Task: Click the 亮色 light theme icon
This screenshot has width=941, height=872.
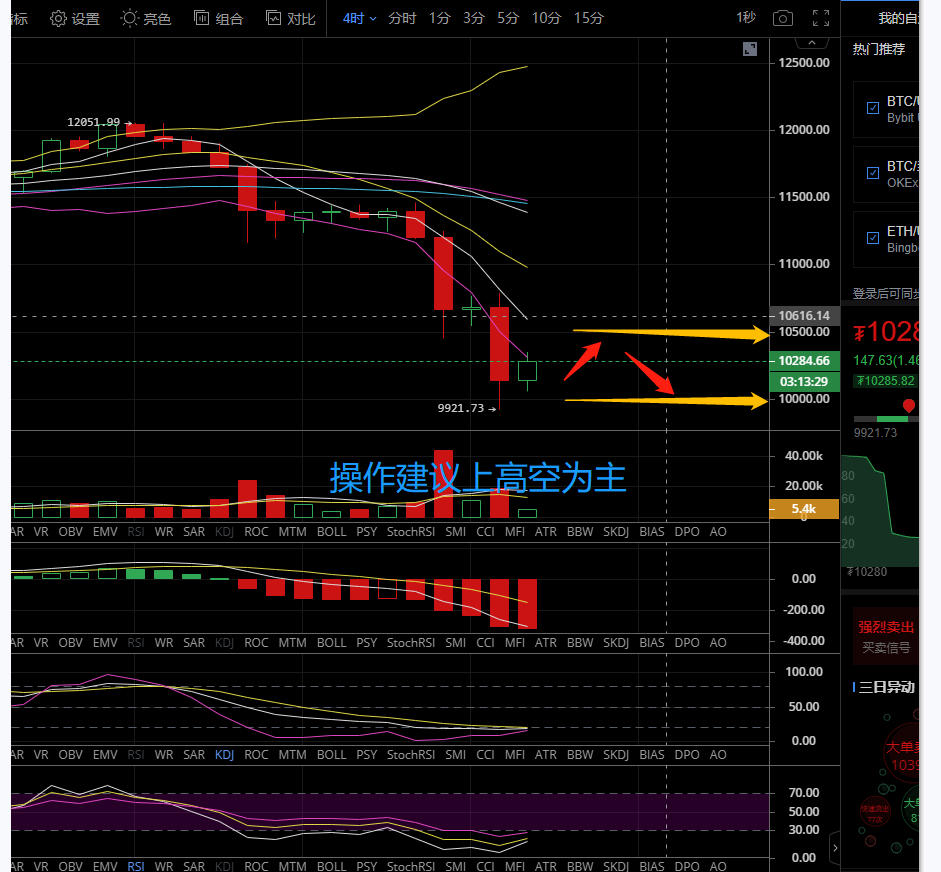Action: pyautogui.click(x=145, y=18)
